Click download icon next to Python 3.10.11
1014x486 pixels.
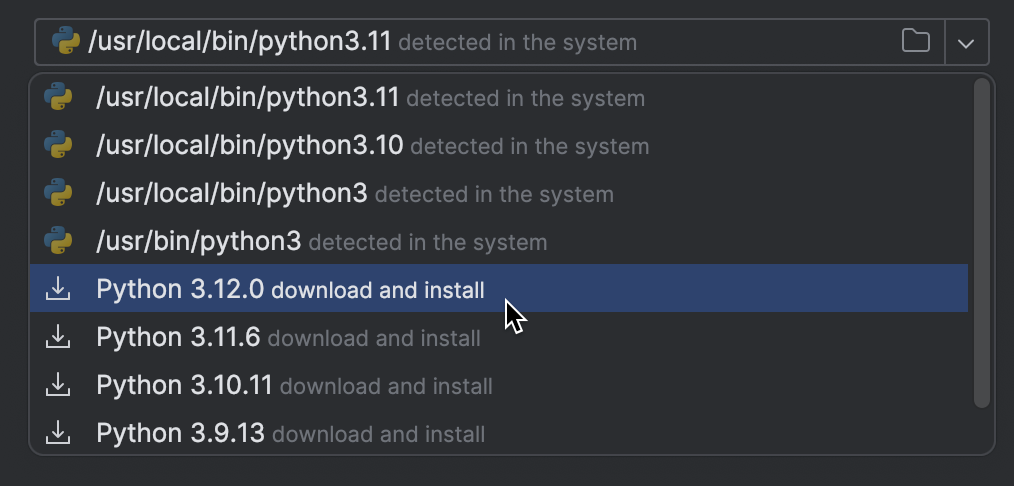[x=58, y=386]
